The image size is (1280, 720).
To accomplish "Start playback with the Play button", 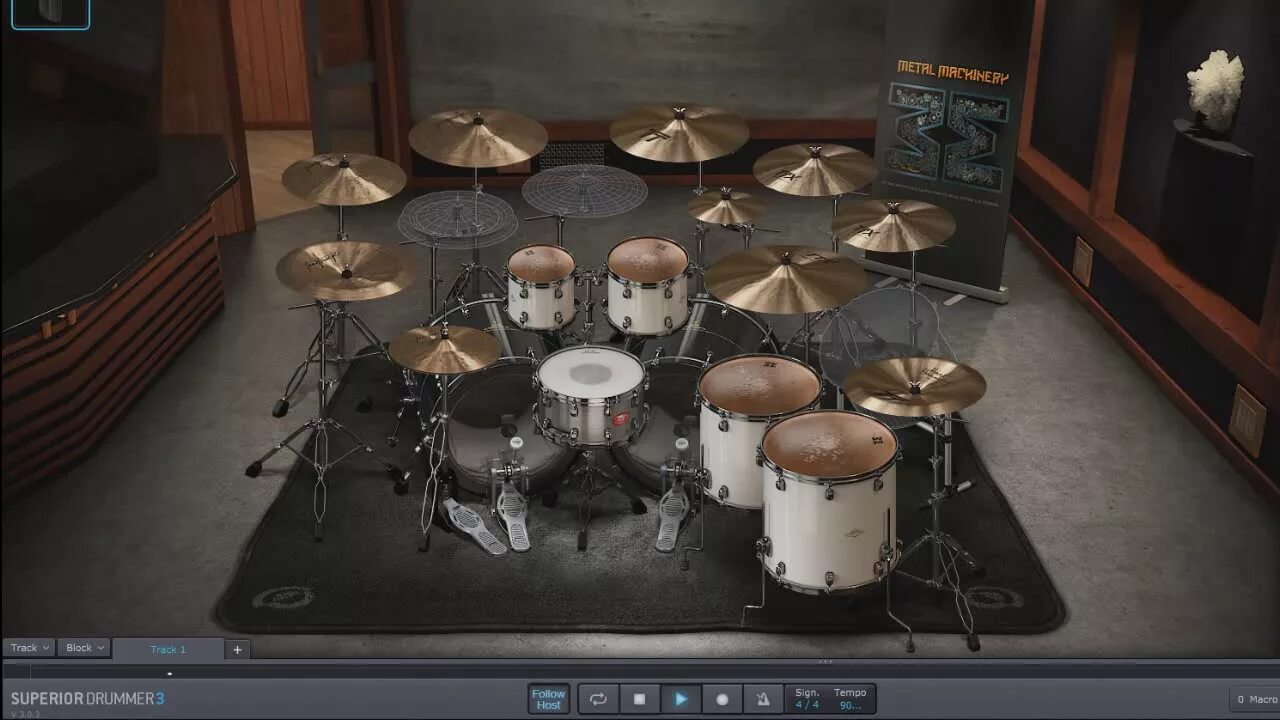I will (681, 699).
